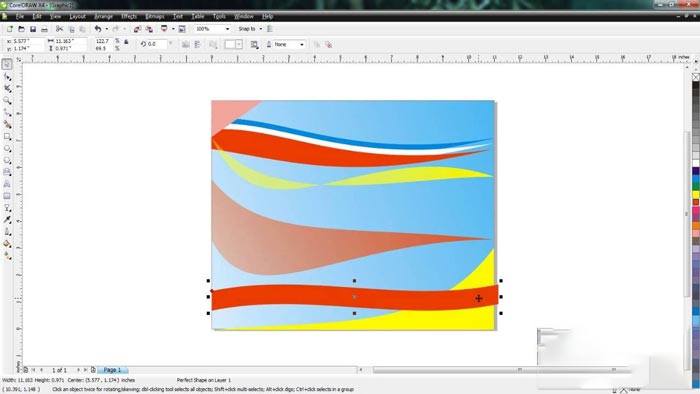Open the Welcome screen icon

tap(182, 29)
